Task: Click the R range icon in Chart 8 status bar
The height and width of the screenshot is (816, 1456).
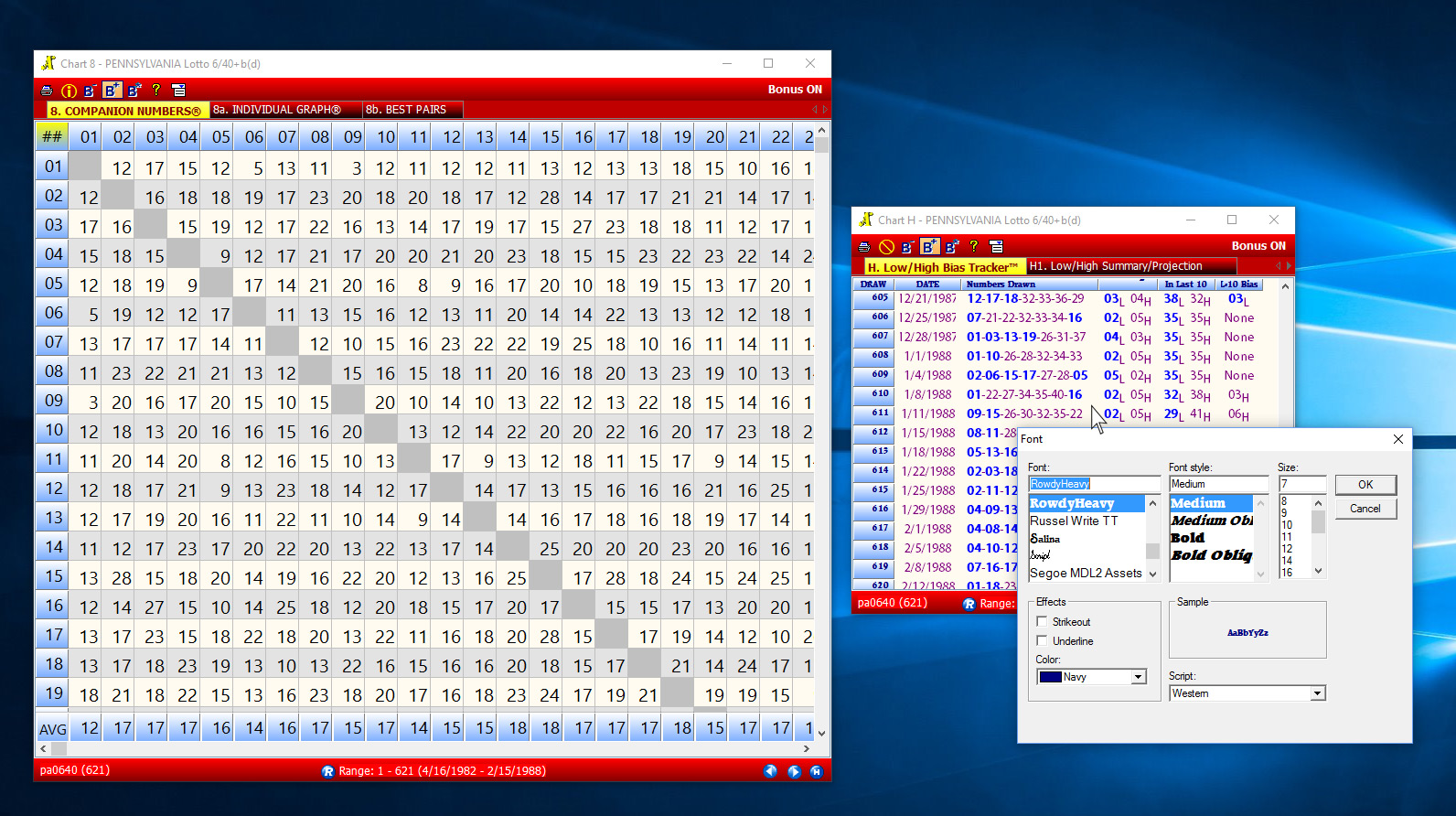Action: tap(328, 771)
